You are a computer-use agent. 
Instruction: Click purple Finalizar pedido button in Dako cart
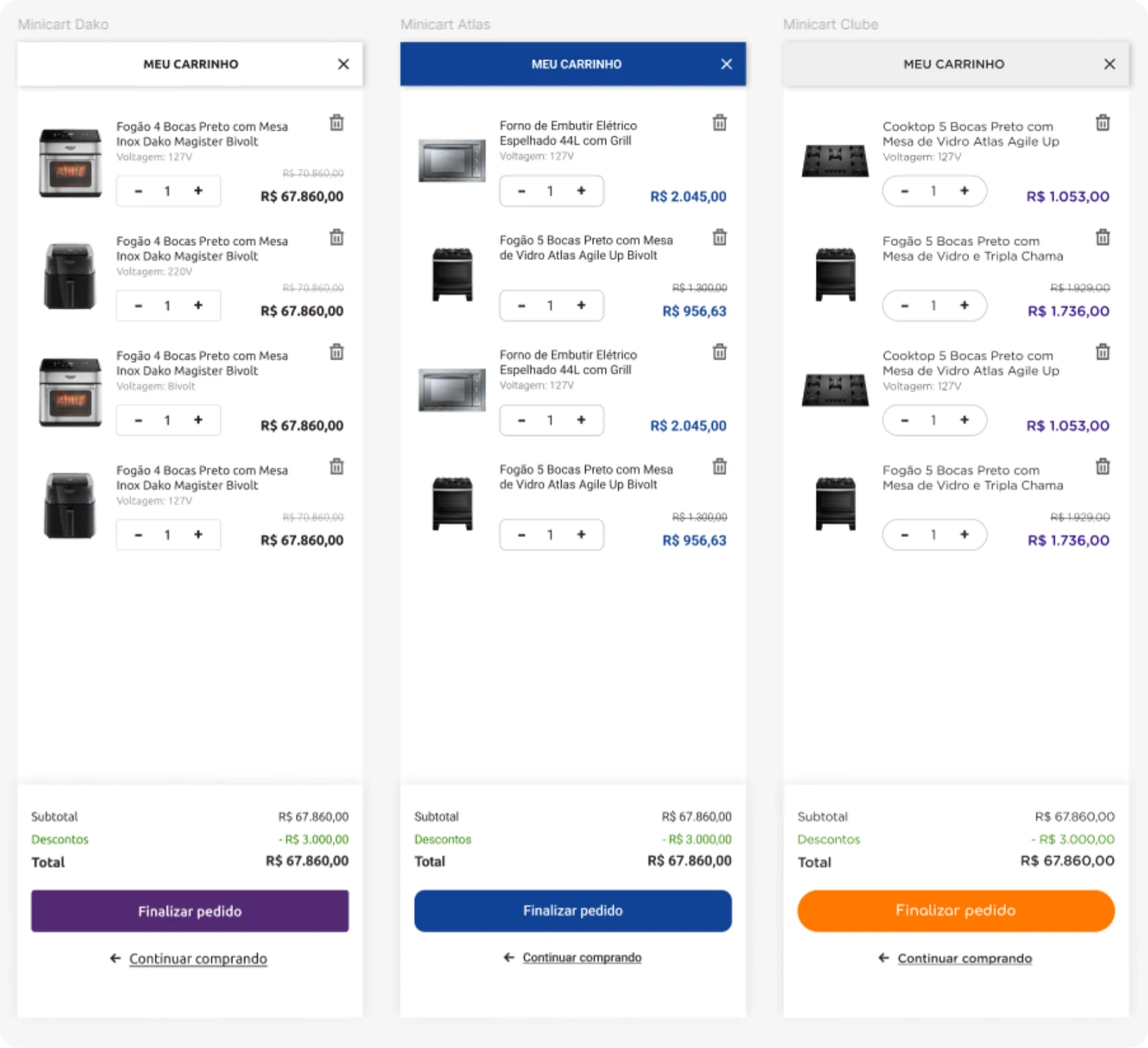(x=190, y=911)
